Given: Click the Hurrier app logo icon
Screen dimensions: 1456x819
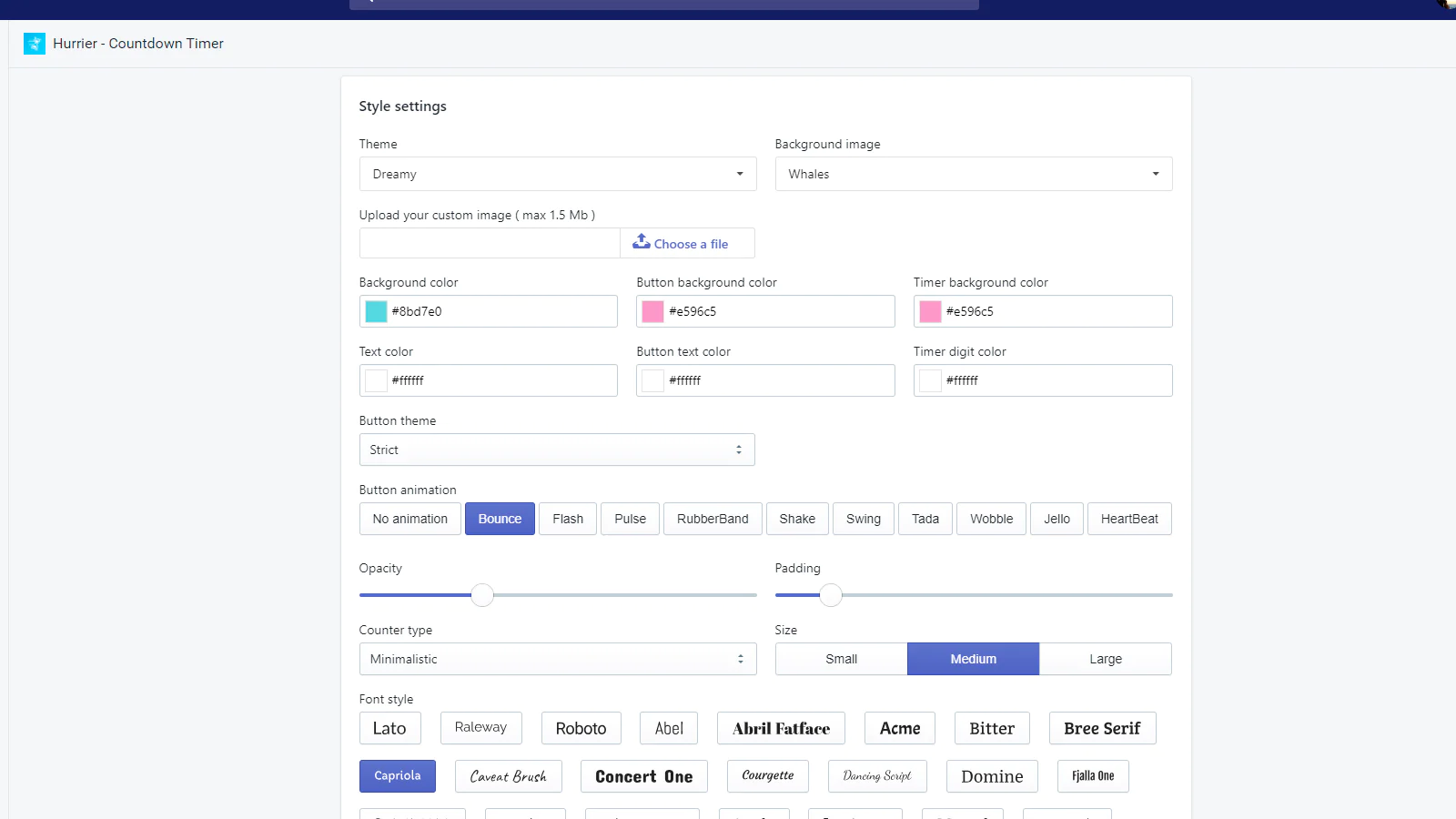Looking at the screenshot, I should (35, 44).
